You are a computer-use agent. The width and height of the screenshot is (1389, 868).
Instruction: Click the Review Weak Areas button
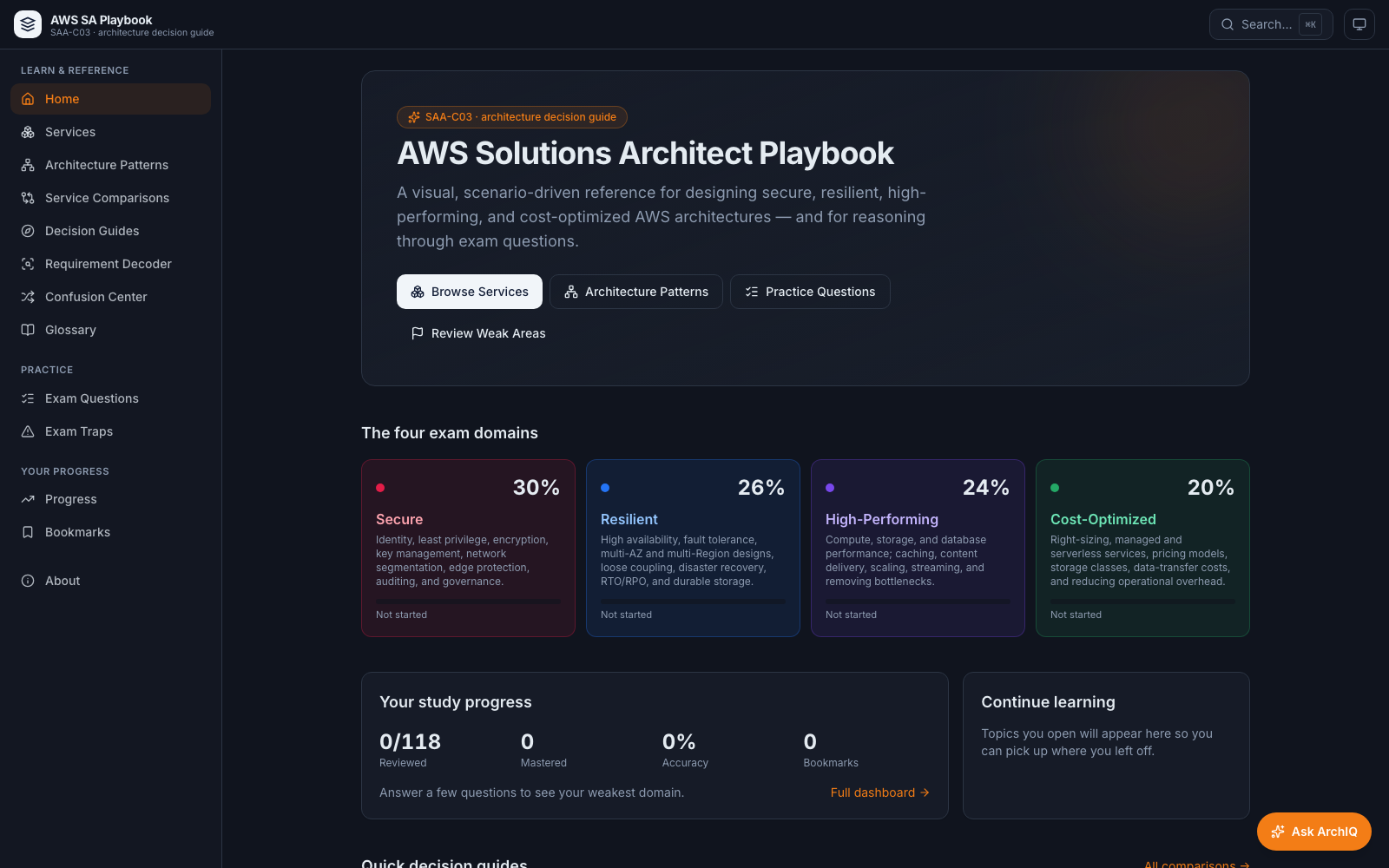478,333
